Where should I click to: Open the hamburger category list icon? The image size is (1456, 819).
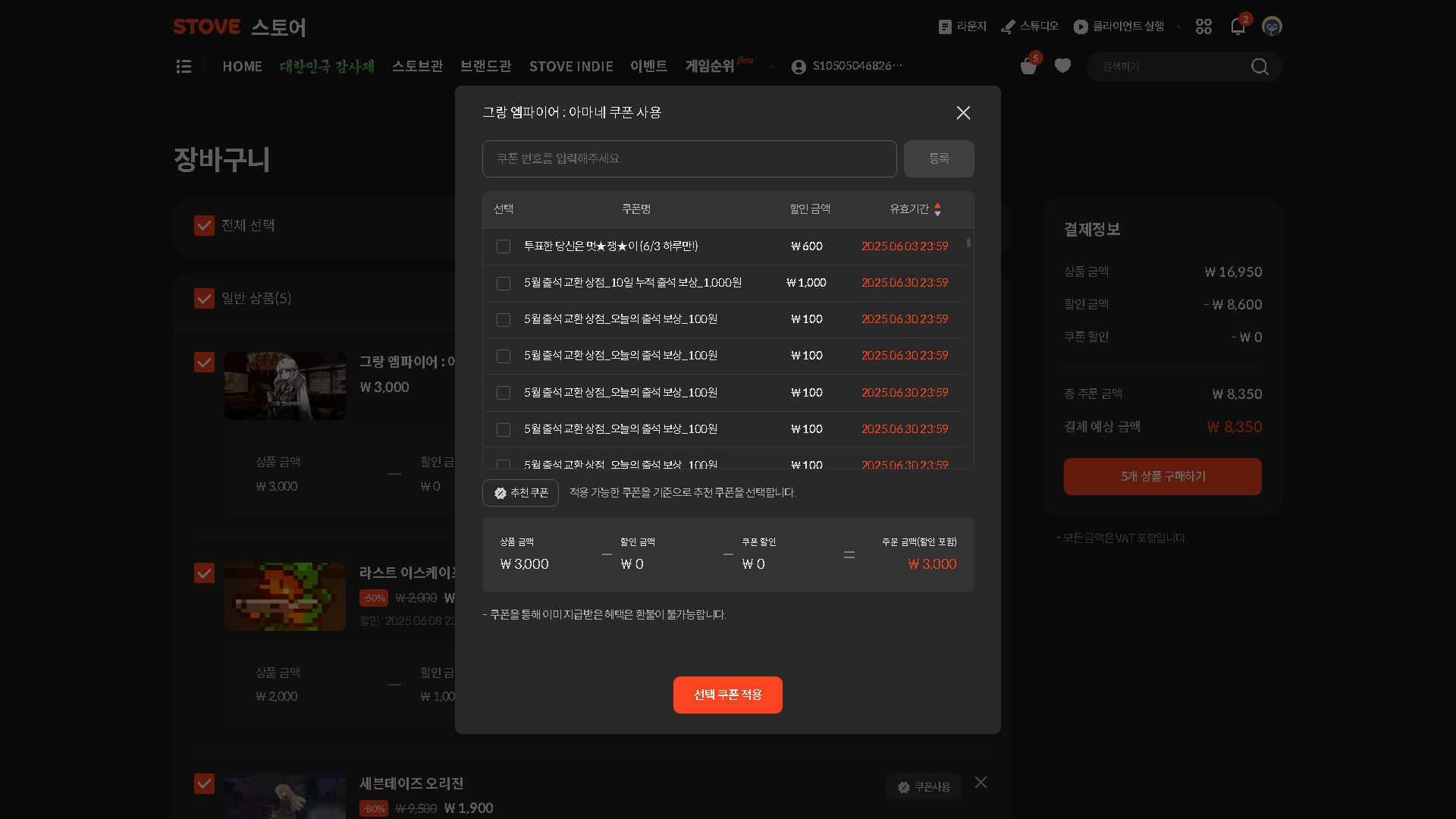(184, 67)
